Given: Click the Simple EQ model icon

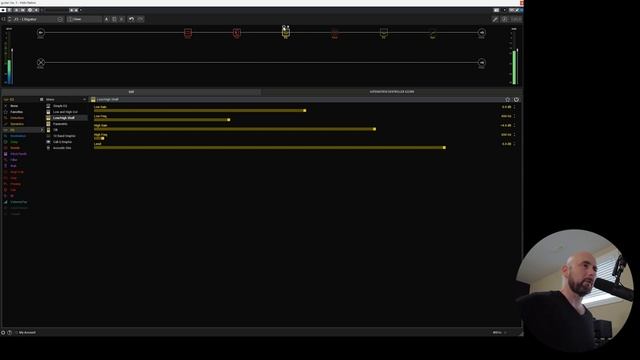Looking at the screenshot, I should point(48,106).
